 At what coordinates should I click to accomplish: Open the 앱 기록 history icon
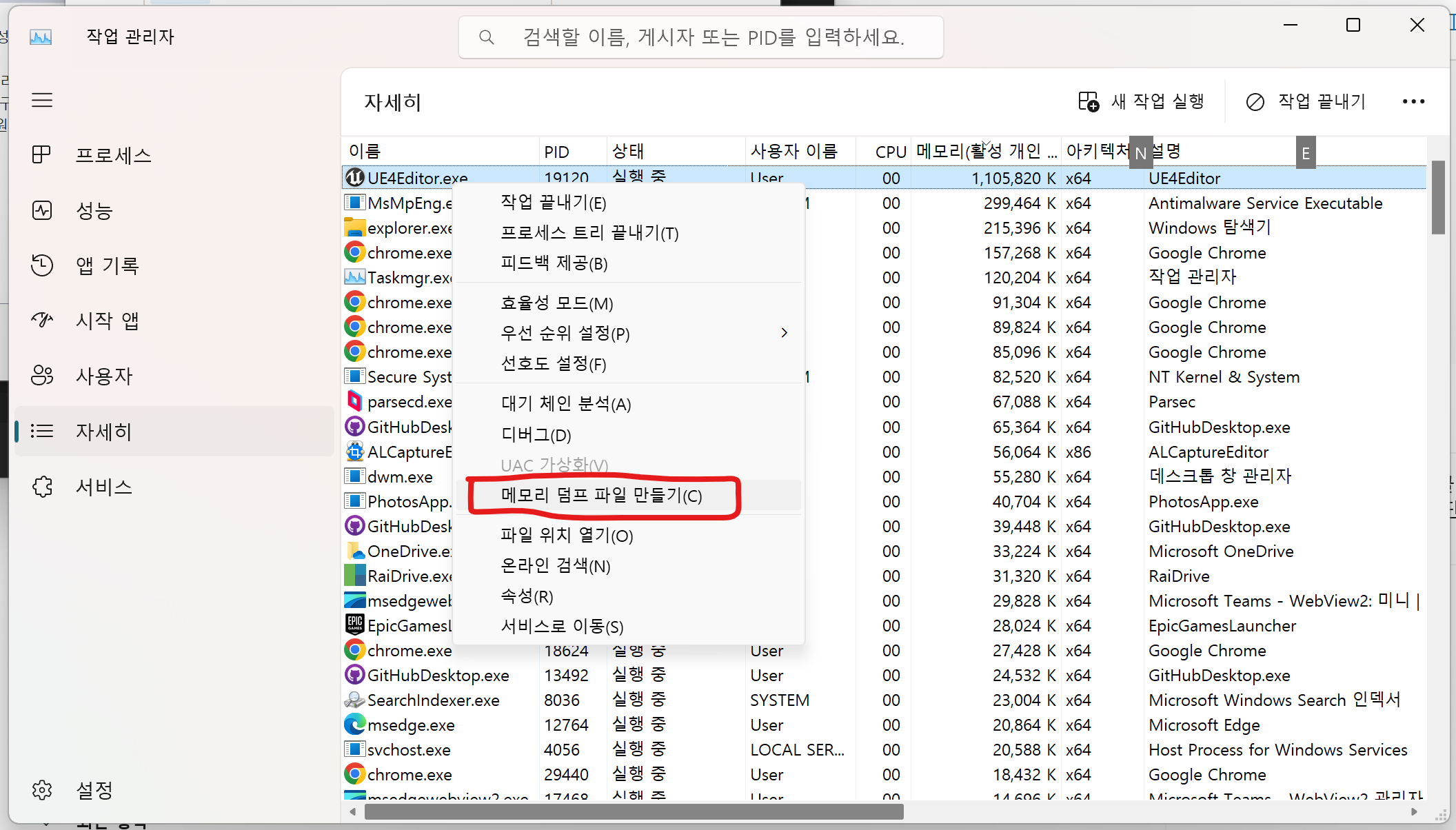click(42, 265)
